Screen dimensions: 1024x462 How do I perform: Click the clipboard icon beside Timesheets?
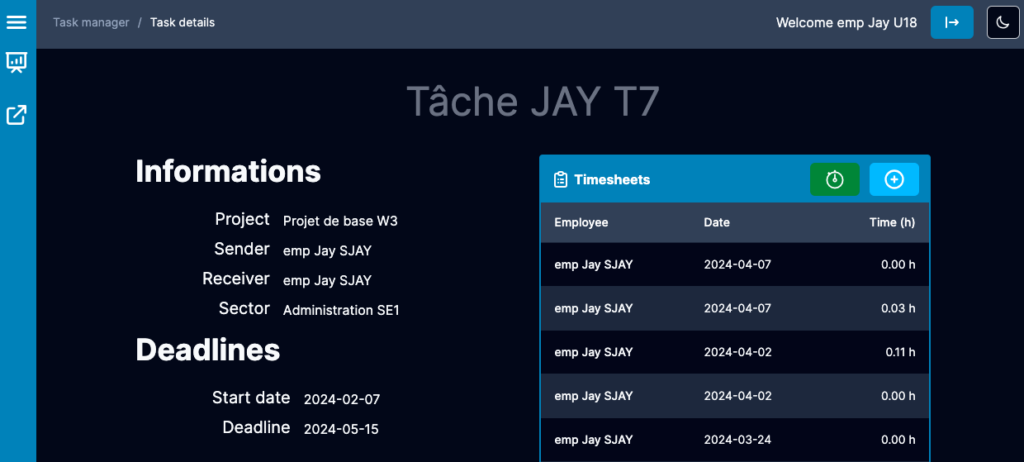pos(560,180)
